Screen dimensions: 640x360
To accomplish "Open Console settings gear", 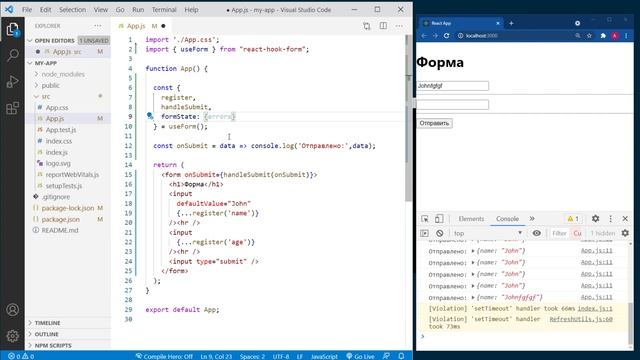I will pyautogui.click(x=625, y=233).
